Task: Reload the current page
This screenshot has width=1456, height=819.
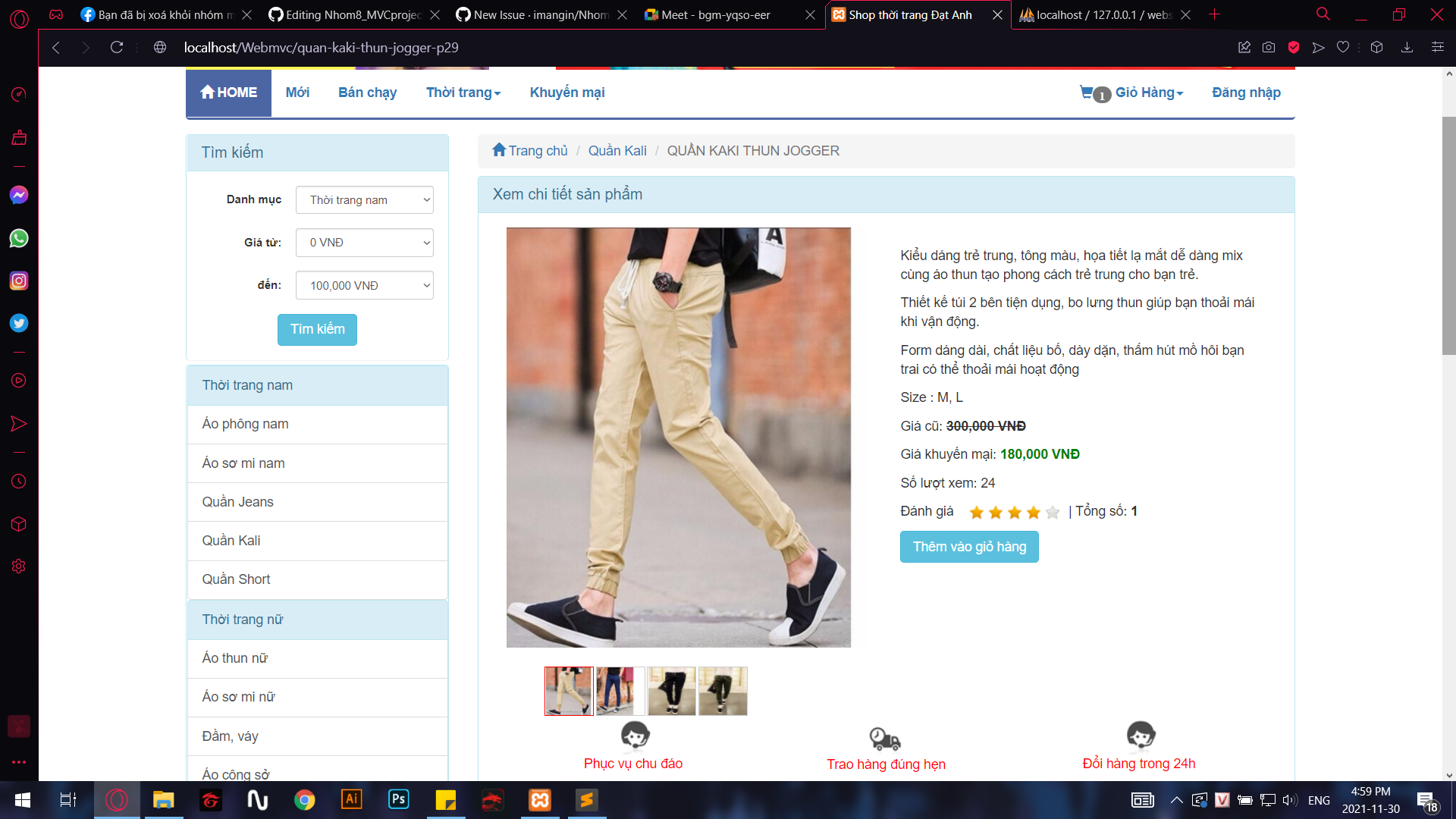Action: click(x=117, y=47)
